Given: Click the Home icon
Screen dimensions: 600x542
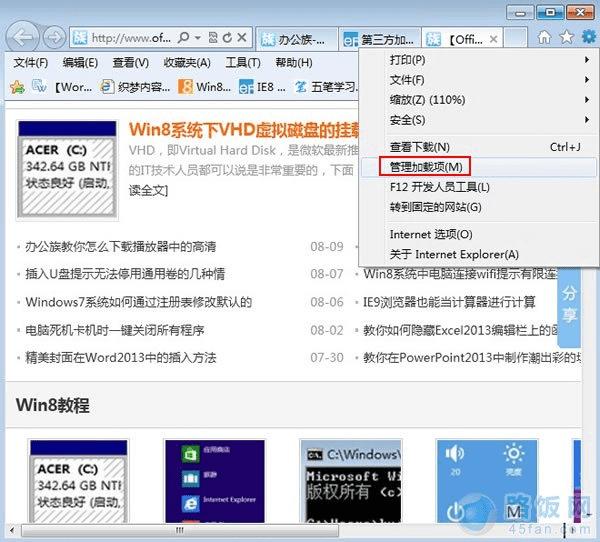Looking at the screenshot, I should pyautogui.click(x=544, y=37).
